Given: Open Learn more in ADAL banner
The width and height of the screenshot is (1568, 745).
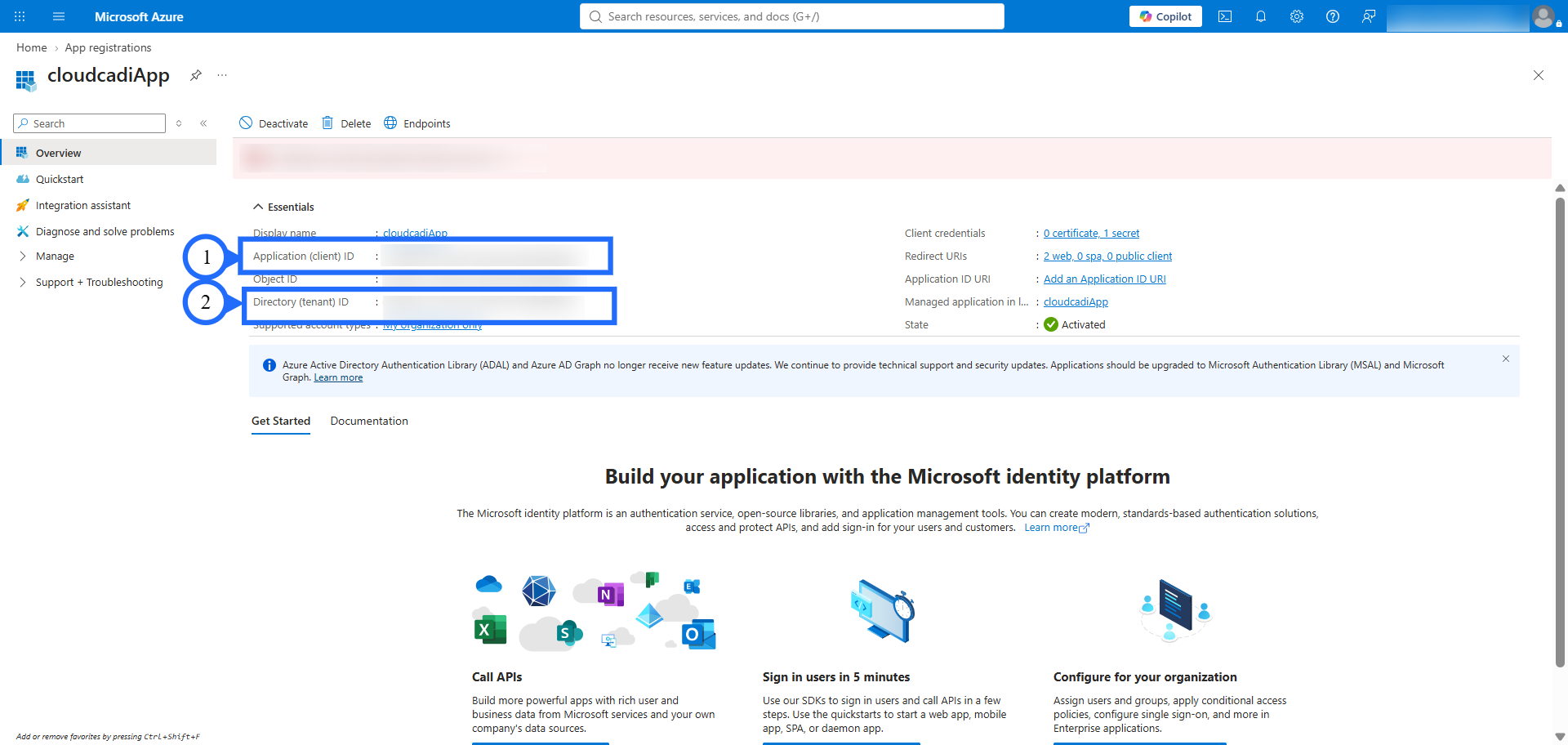Looking at the screenshot, I should coord(338,377).
